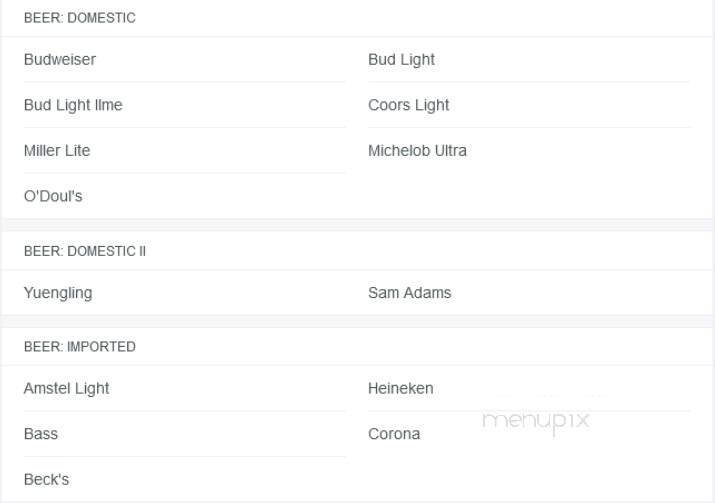Click the Bud Light lime item

[x=73, y=105]
